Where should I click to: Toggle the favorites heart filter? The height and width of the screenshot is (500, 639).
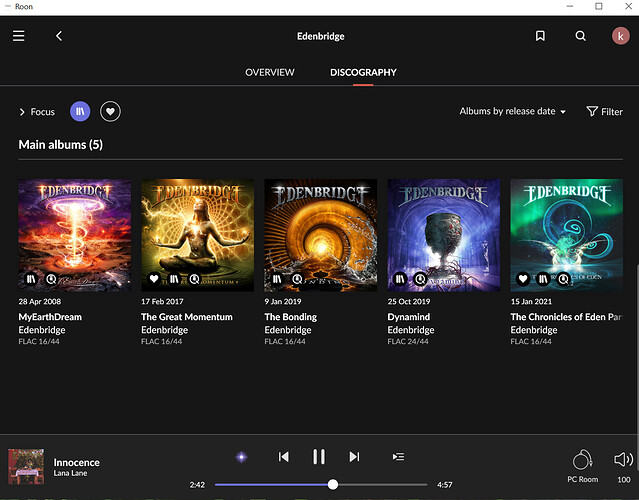coord(110,111)
